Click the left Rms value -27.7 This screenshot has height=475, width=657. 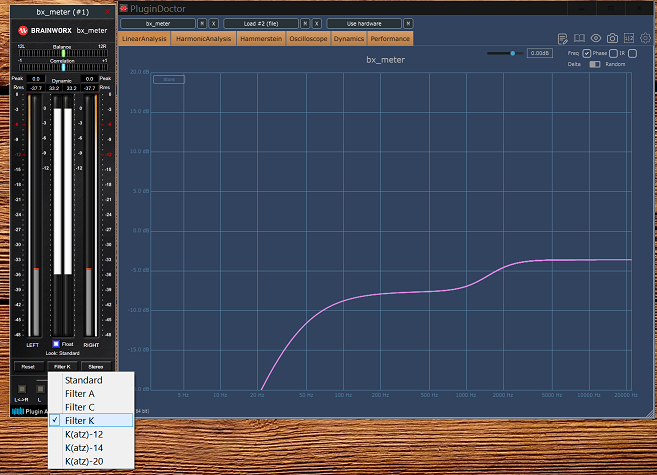tap(36, 88)
